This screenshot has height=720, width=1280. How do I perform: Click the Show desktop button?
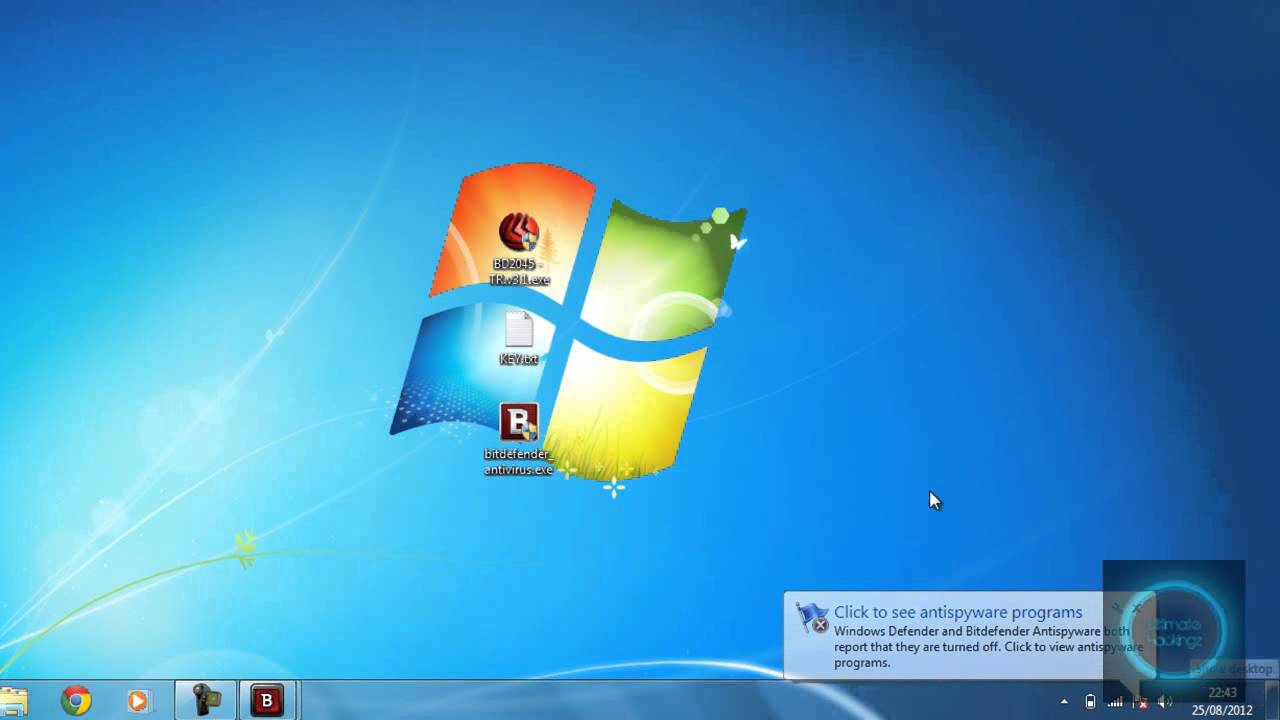1272,701
